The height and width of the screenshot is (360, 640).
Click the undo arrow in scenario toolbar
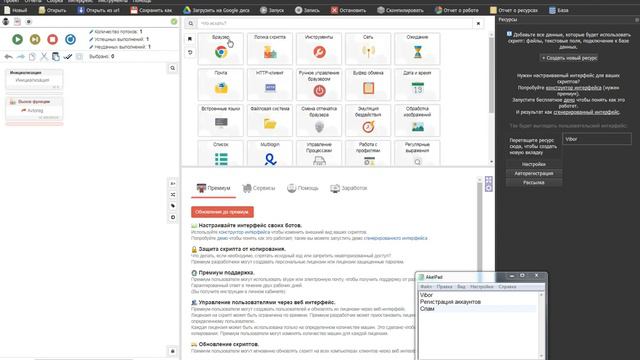pos(8,56)
